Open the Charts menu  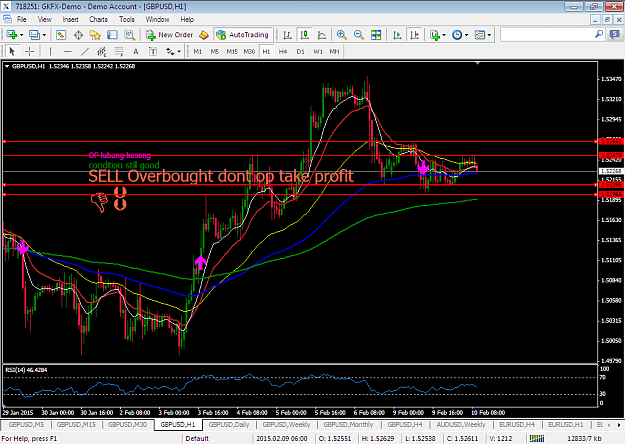point(98,20)
